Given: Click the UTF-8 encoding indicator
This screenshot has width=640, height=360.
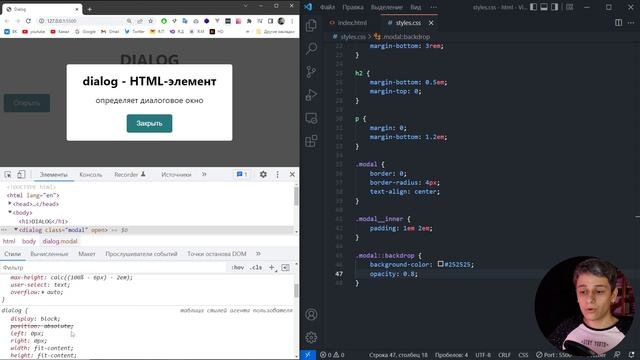Looking at the screenshot, I should coord(483,355).
